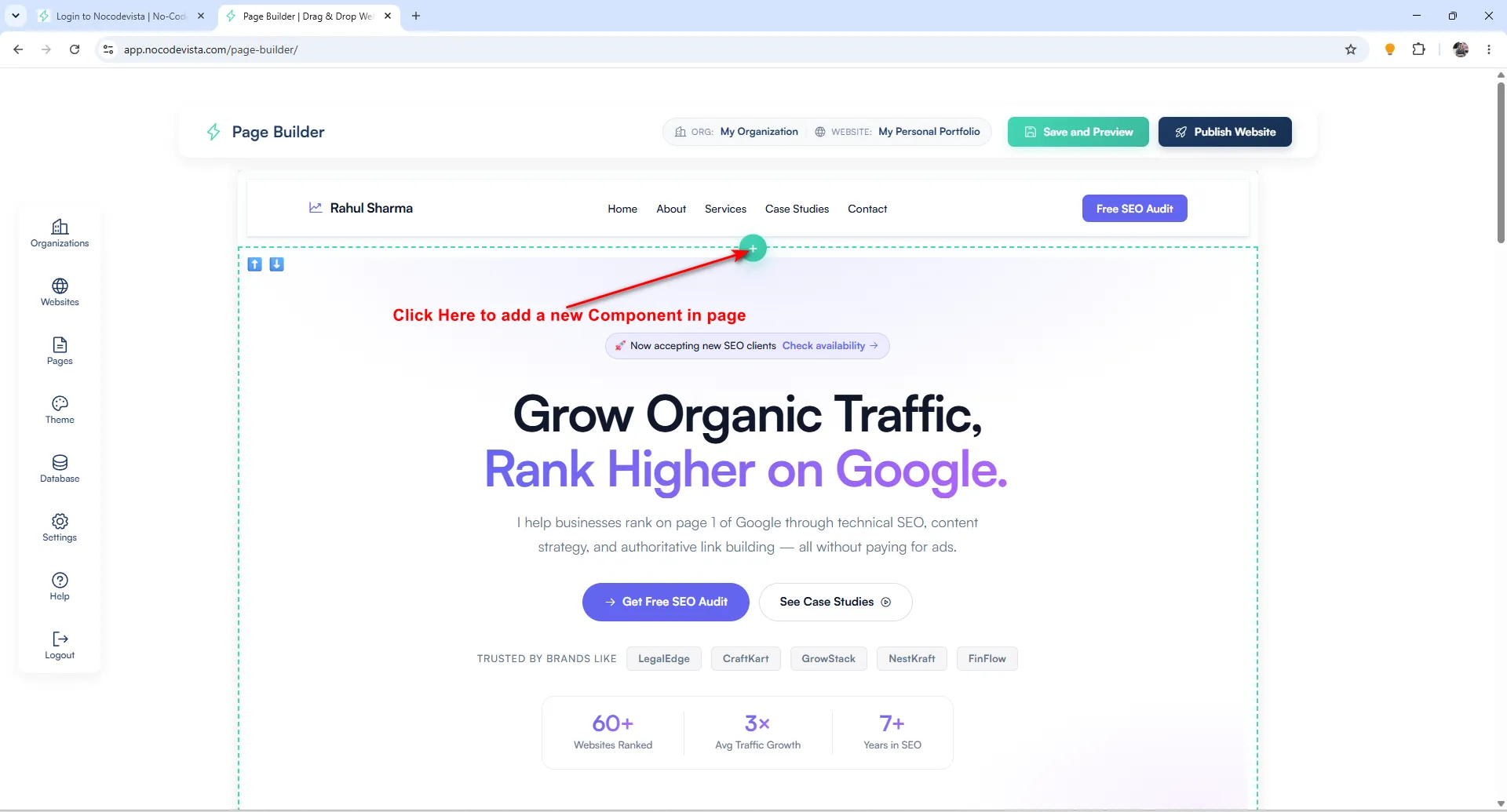This screenshot has height=812, width=1507.
Task: Click the GrowStack brand tag
Action: click(828, 659)
